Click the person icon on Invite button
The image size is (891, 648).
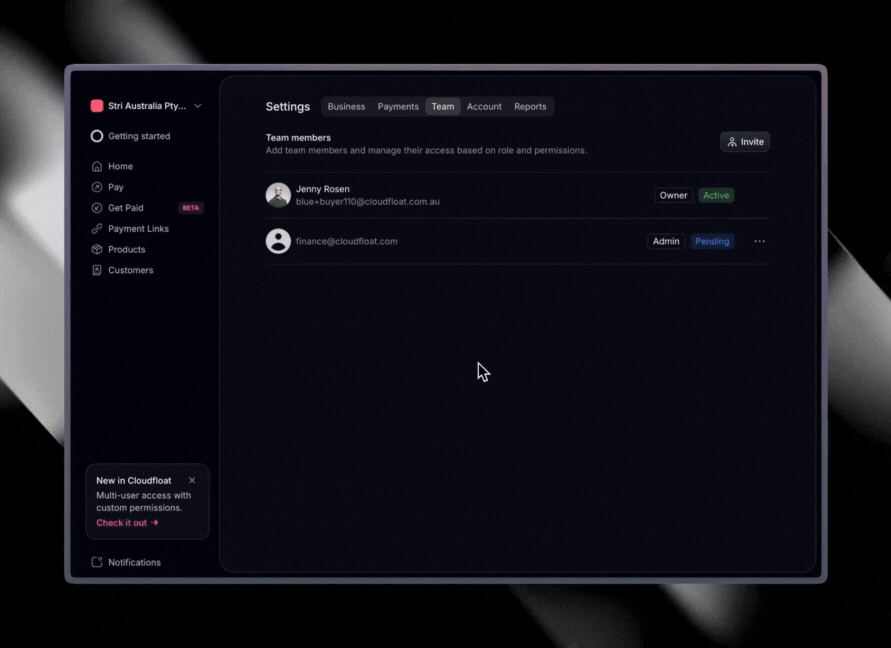(x=732, y=142)
